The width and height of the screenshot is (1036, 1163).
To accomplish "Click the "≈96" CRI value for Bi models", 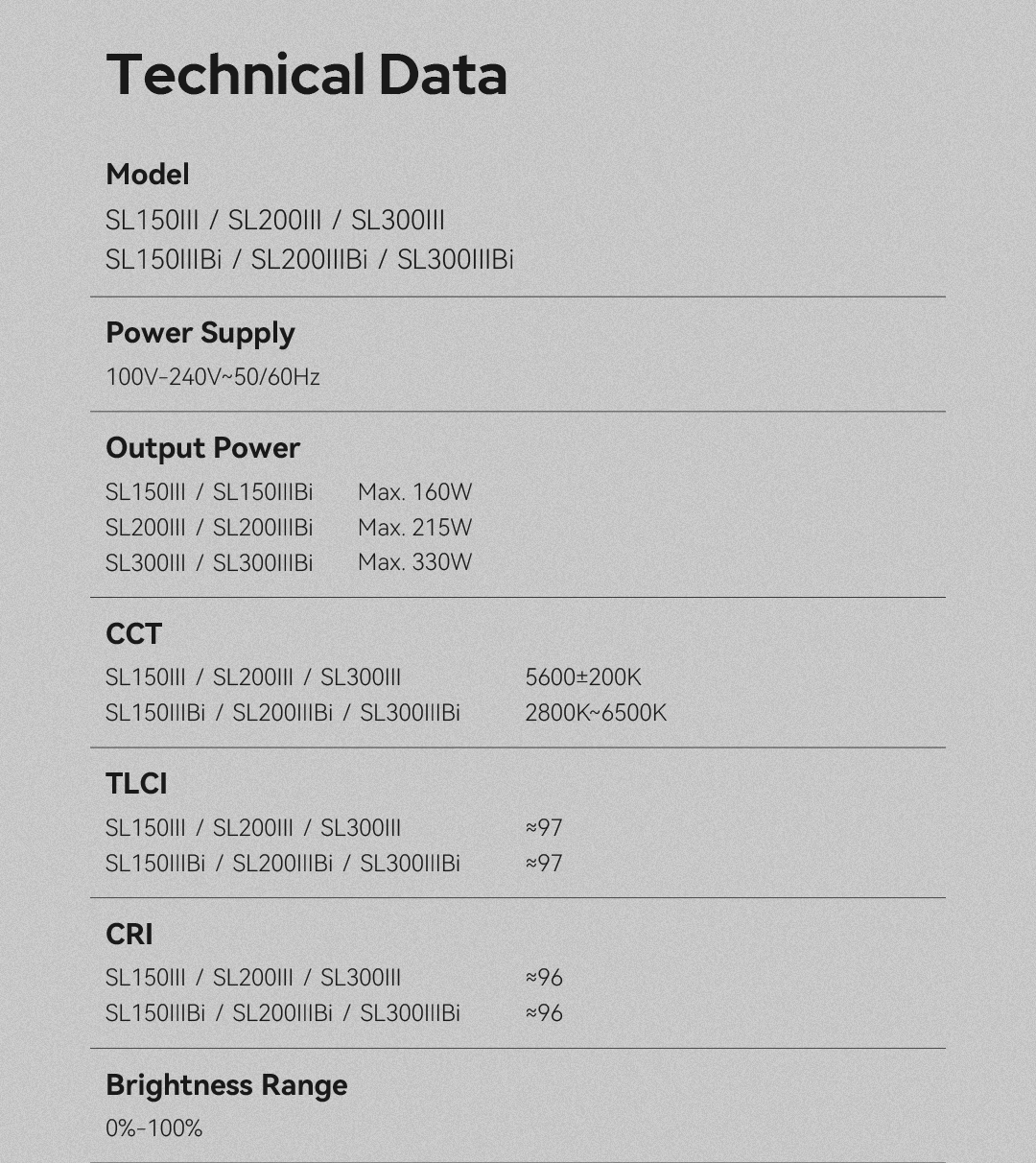I will (544, 1013).
